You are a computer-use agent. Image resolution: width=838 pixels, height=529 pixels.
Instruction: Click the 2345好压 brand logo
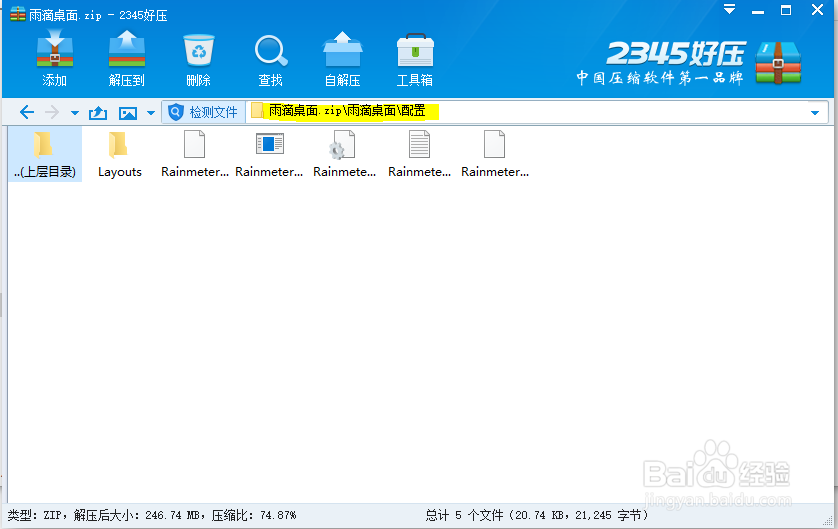click(x=688, y=63)
